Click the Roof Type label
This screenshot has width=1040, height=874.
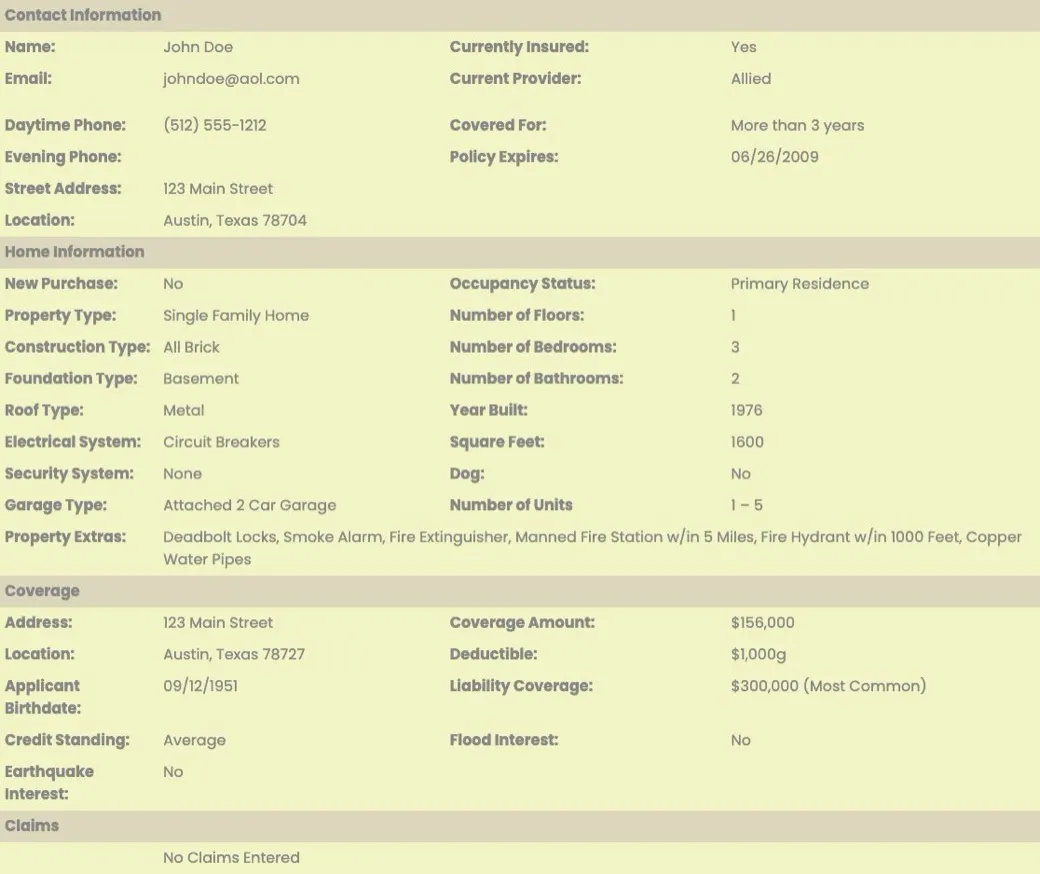pos(44,410)
